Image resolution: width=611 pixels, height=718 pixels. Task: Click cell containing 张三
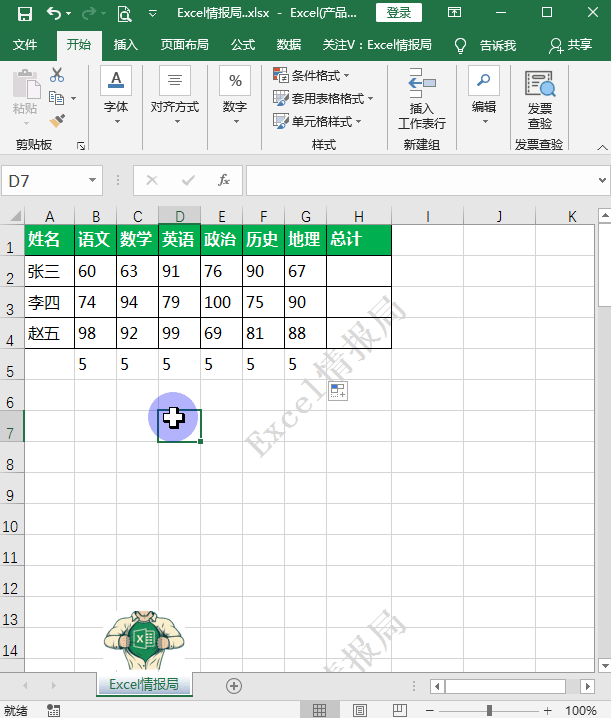[x=49, y=271]
